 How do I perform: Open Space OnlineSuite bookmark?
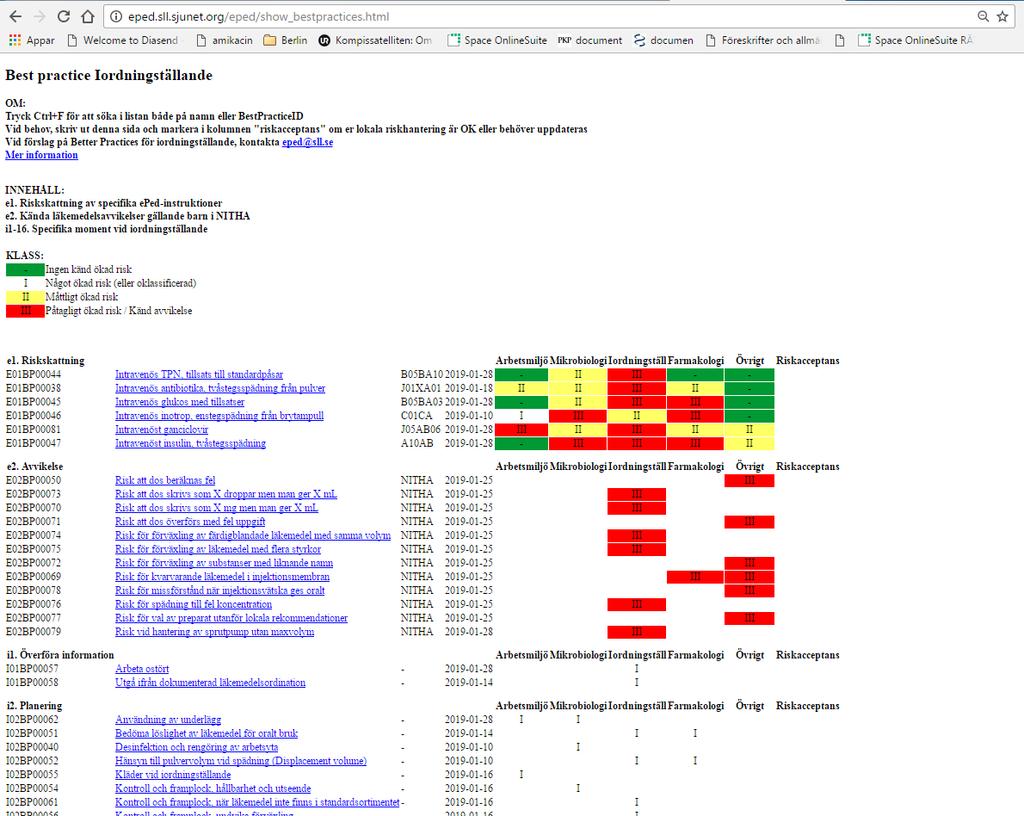[x=498, y=40]
